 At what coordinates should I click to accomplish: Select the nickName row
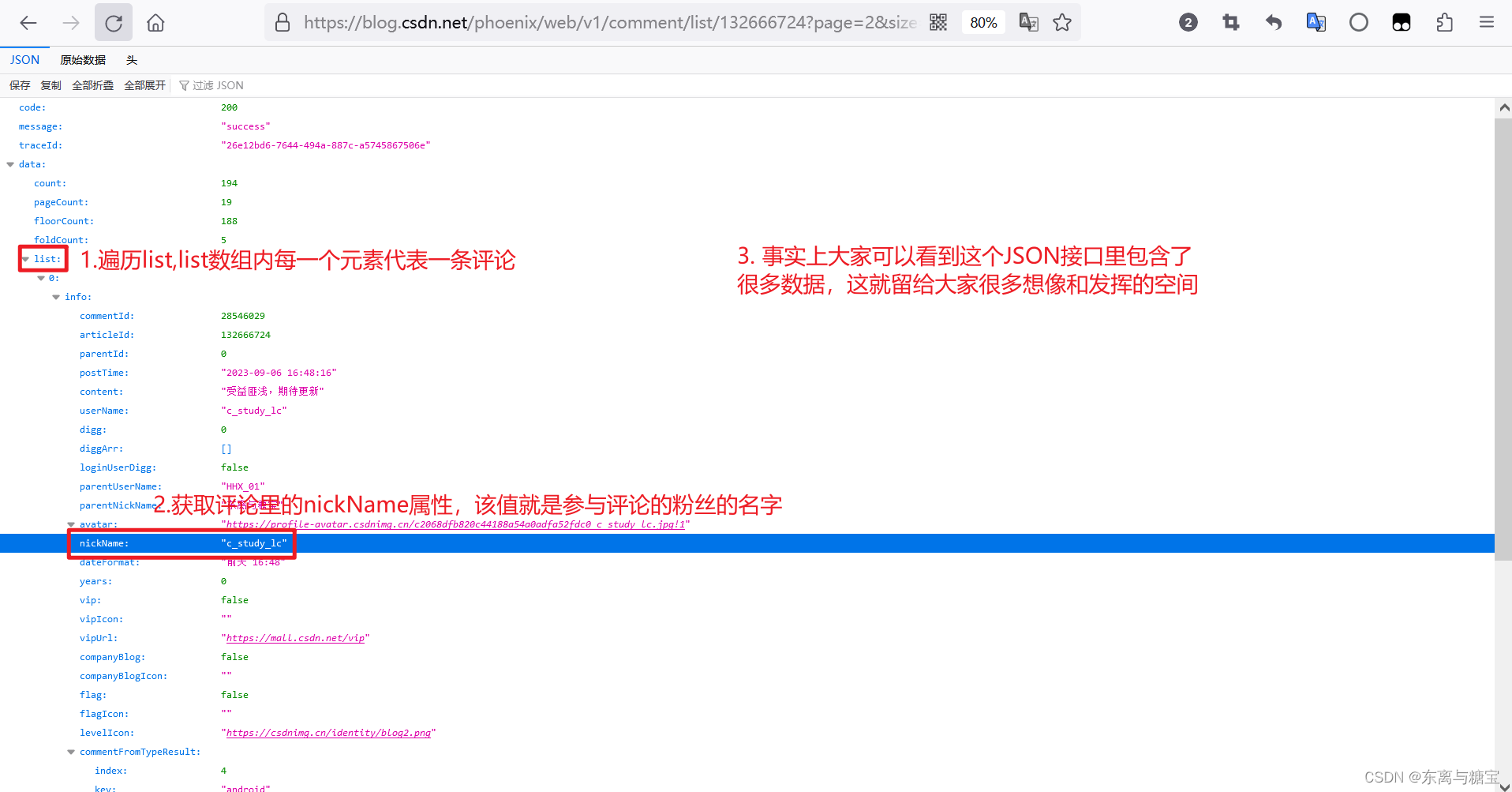click(747, 543)
